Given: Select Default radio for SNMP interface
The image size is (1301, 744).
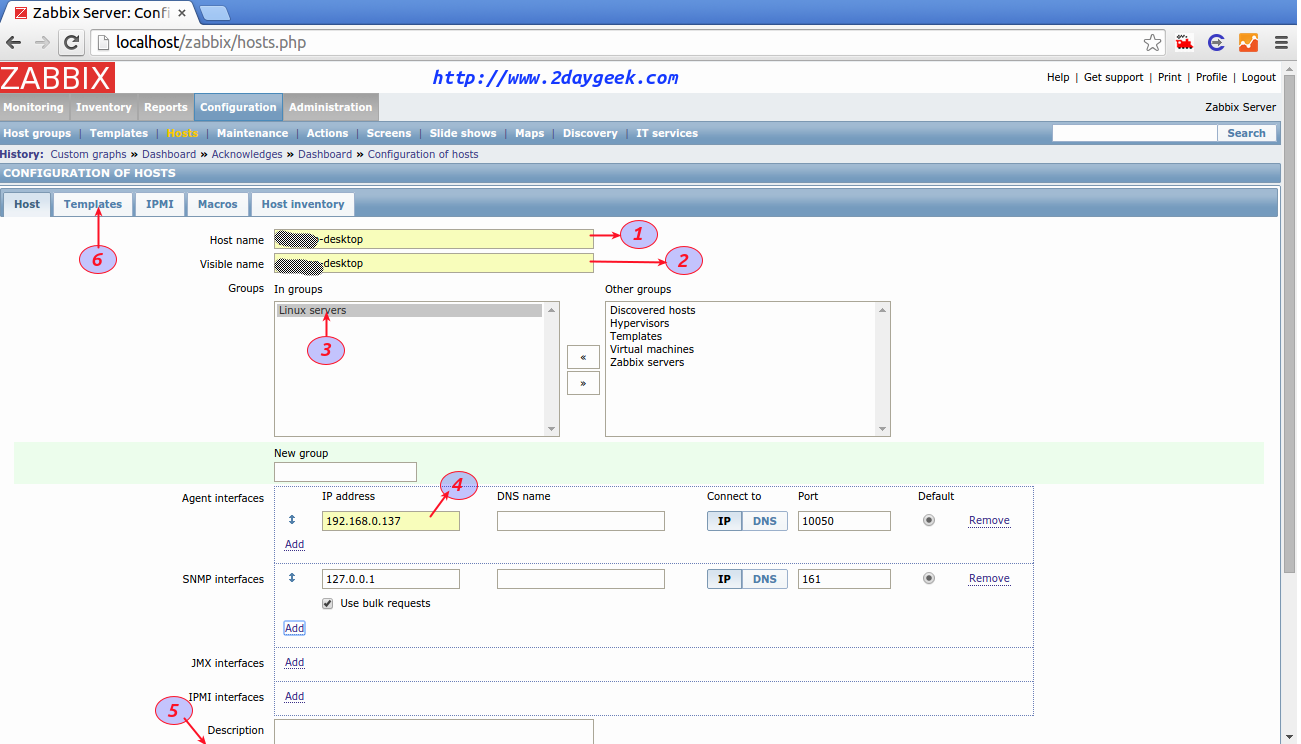Looking at the screenshot, I should pyautogui.click(x=929, y=578).
